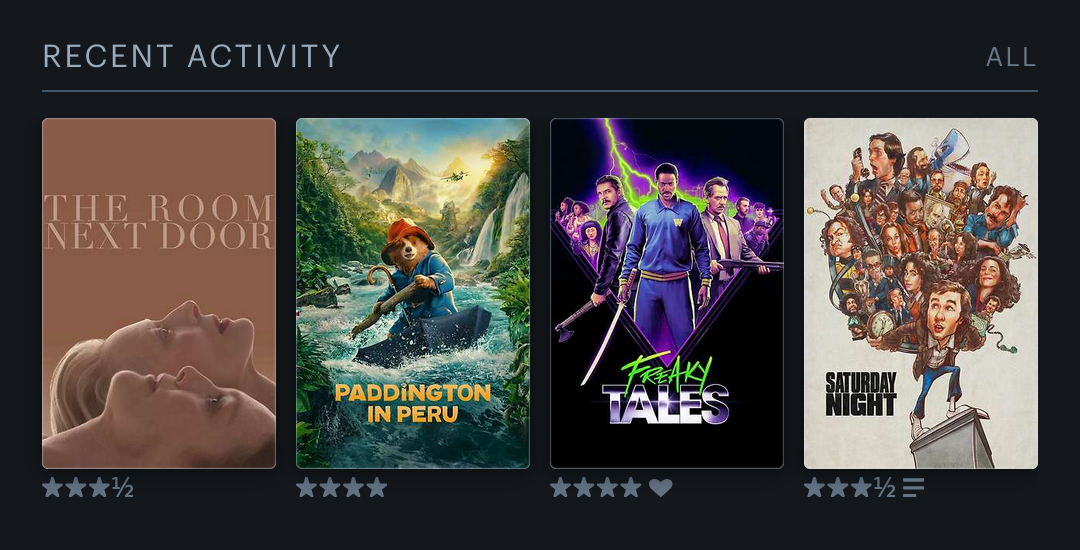Open the Freaky Tales poster
Screen dimensions: 1080x550
(x=667, y=293)
